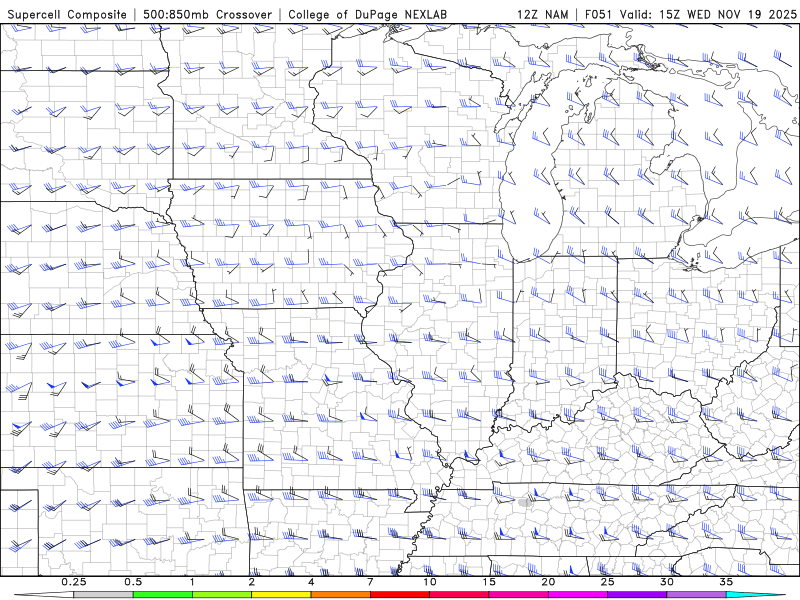This screenshot has height=600, width=800.
Task: Click the legend value 30
Action: pyautogui.click(x=666, y=582)
